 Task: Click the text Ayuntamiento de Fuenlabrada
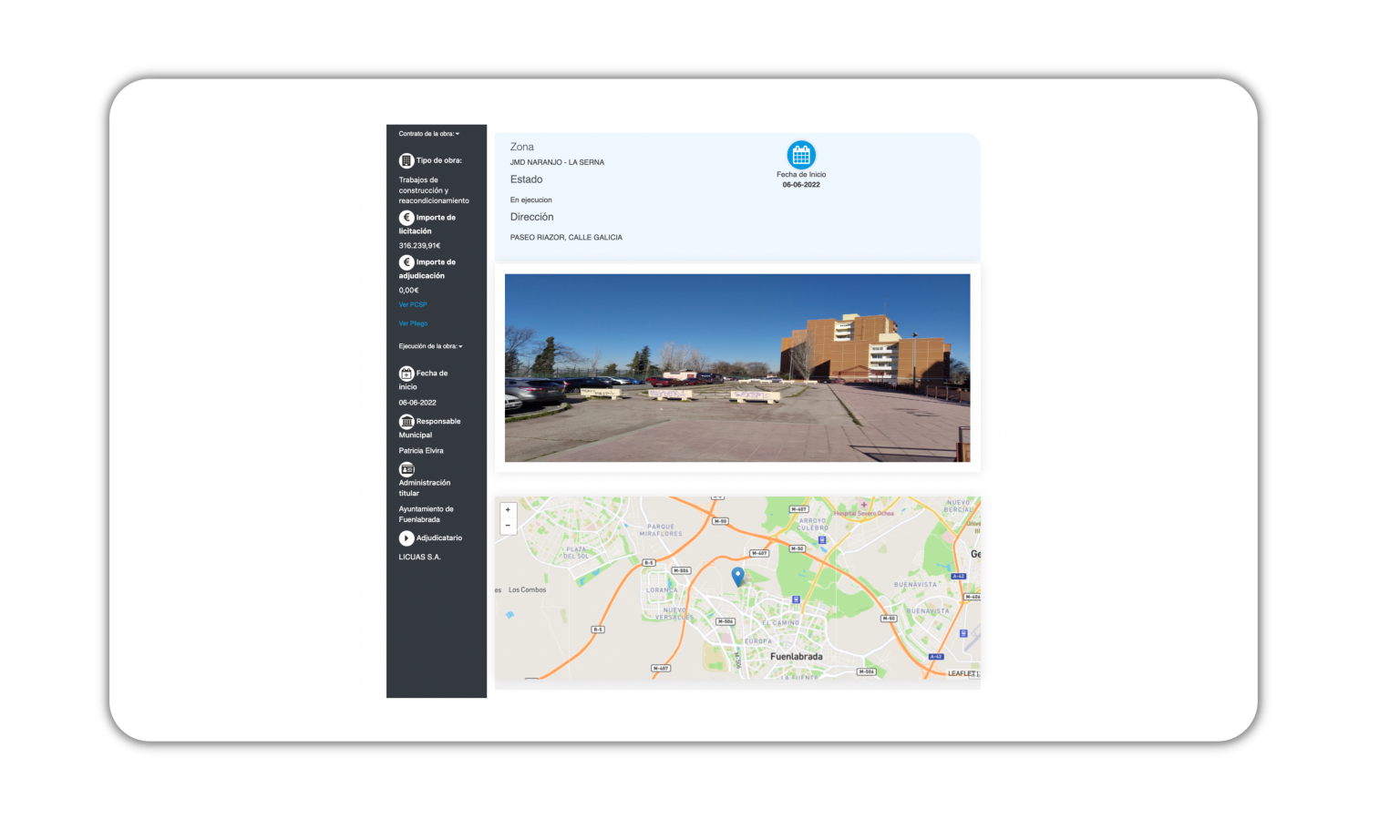(x=426, y=515)
